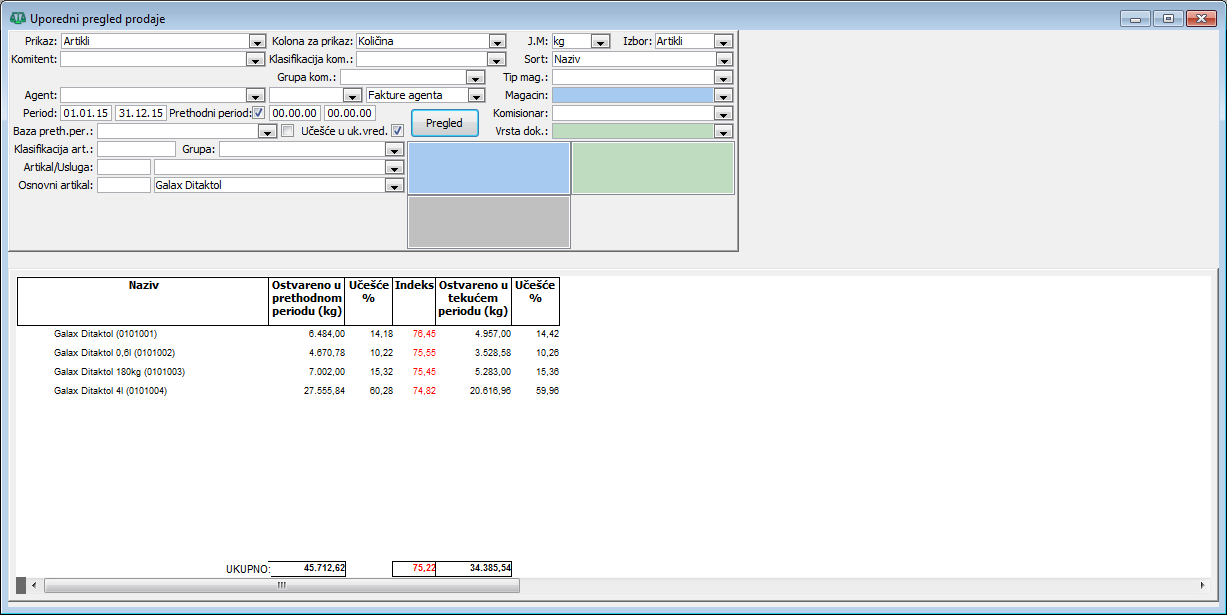Open the J.M. unit dropdown

pos(600,42)
